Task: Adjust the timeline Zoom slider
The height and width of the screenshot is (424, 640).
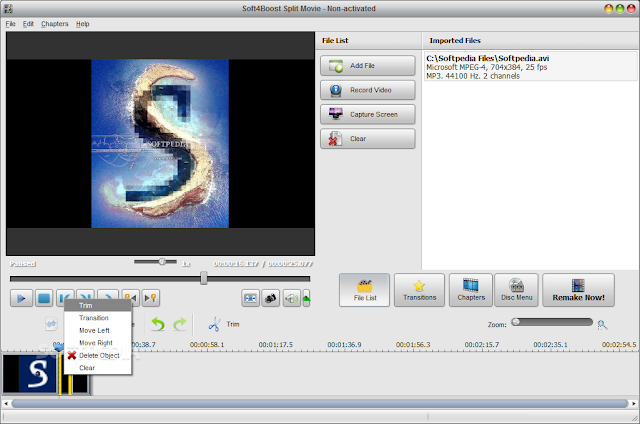Action: [552, 322]
